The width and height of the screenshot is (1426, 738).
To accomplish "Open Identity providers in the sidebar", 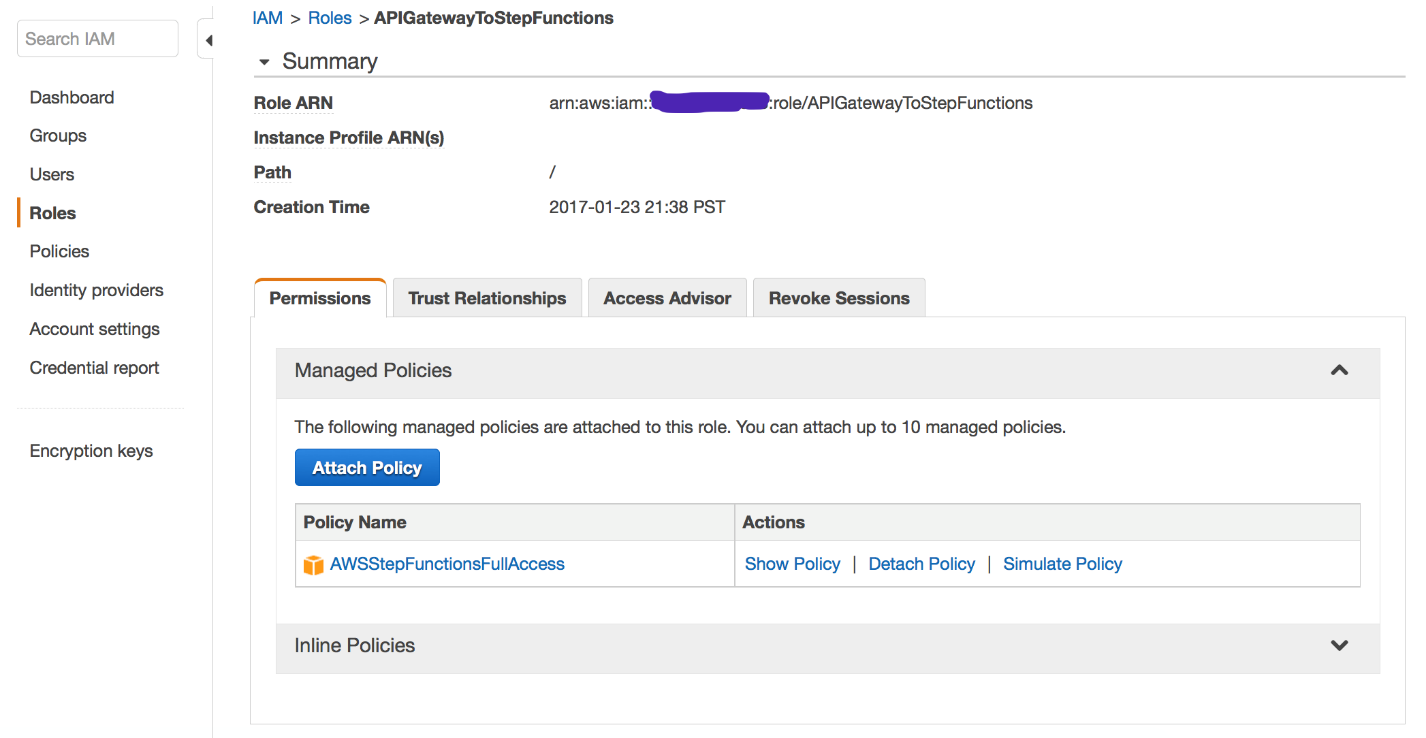I will [97, 290].
